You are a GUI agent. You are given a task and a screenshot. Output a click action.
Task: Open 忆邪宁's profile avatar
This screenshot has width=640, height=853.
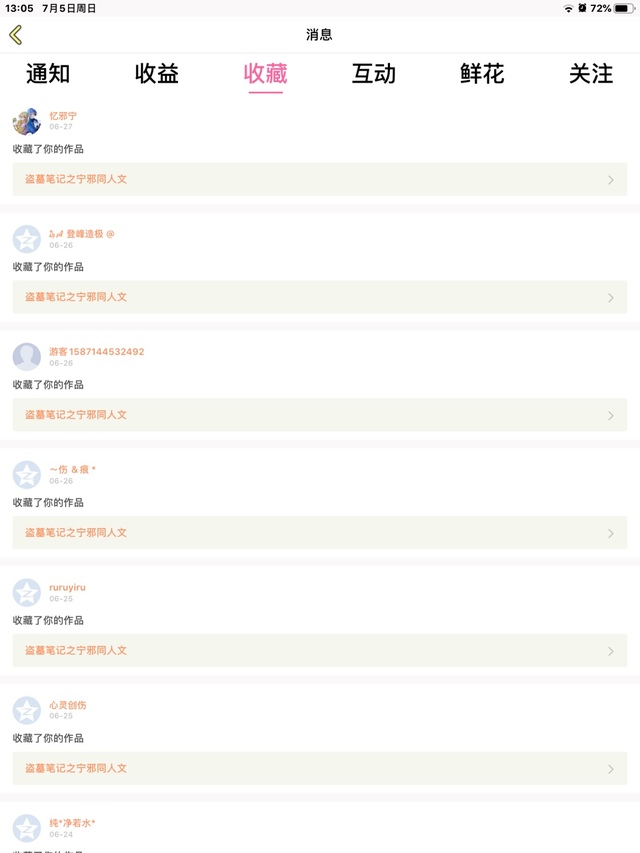(26, 121)
